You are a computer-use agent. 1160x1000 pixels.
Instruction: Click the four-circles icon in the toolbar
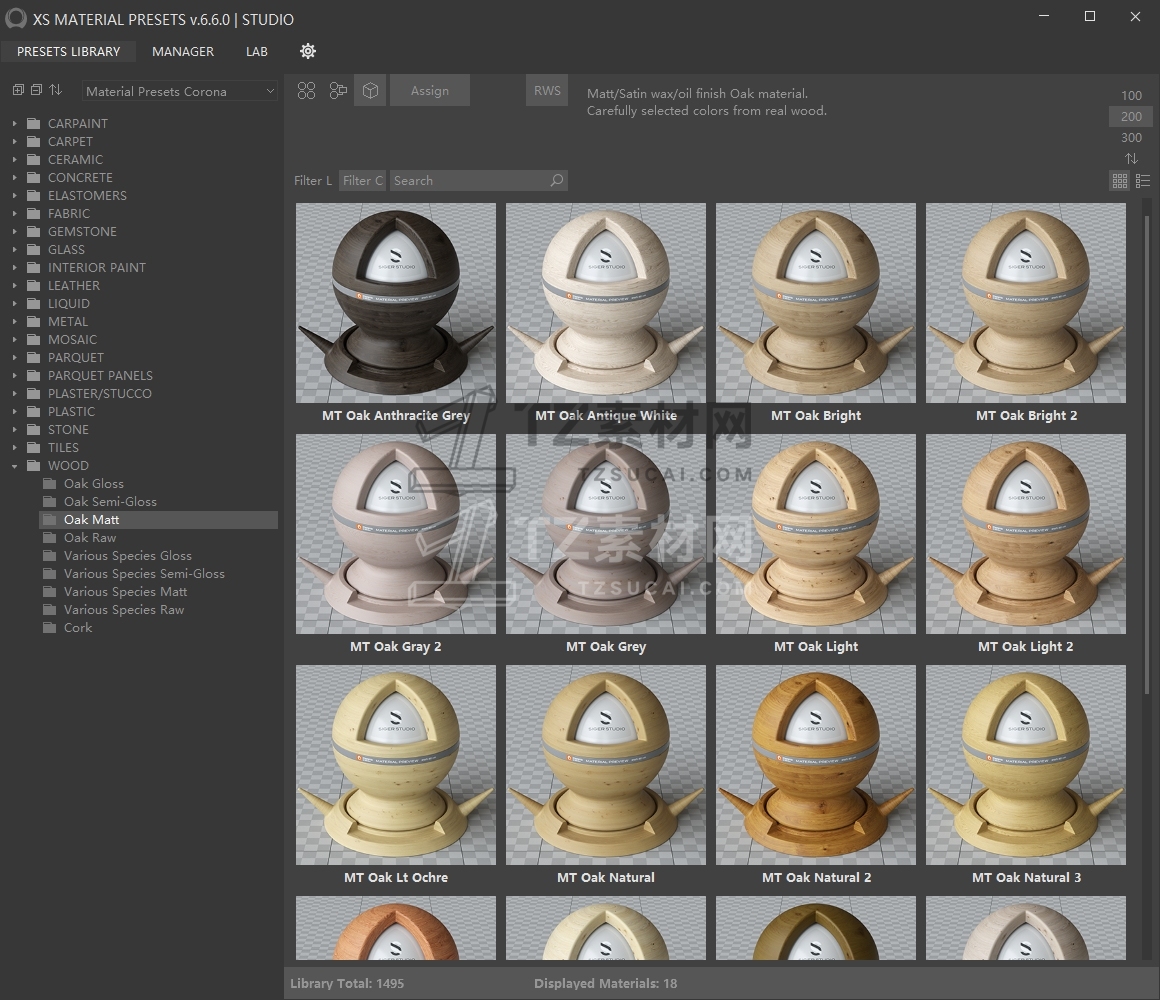(306, 91)
